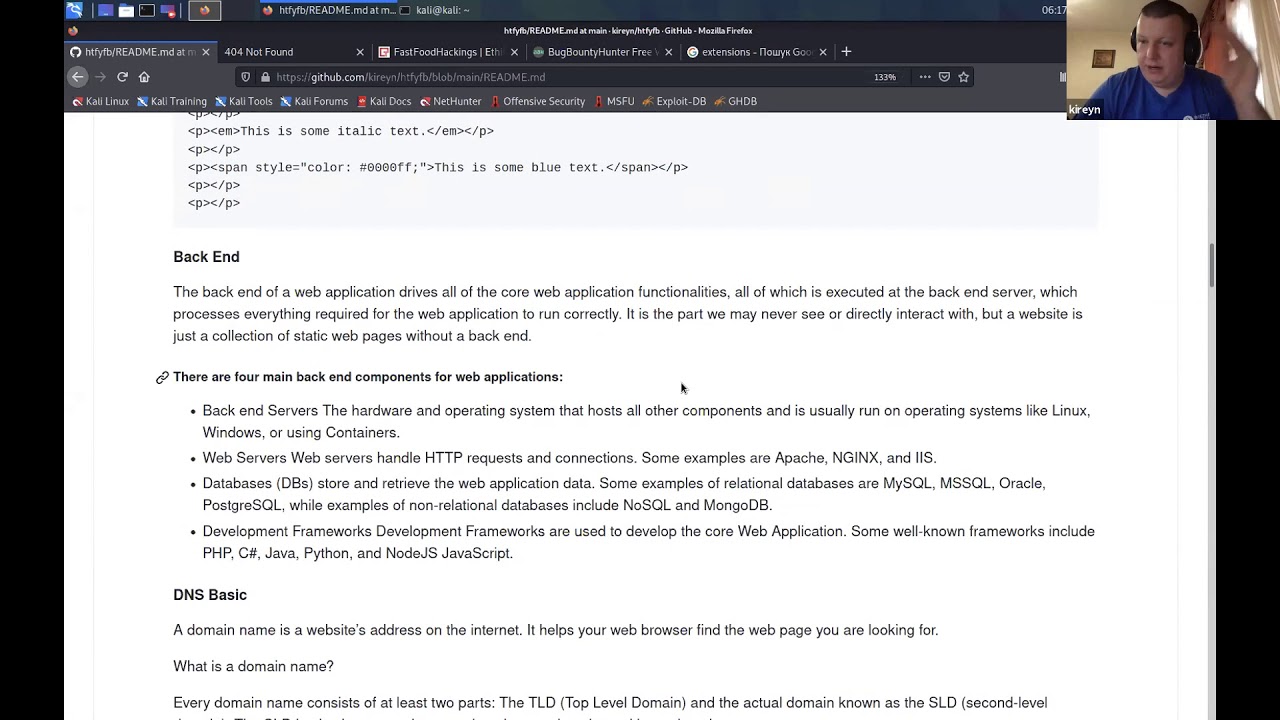Launch terminal from the top panel
The height and width of the screenshot is (720, 1280).
click(147, 10)
